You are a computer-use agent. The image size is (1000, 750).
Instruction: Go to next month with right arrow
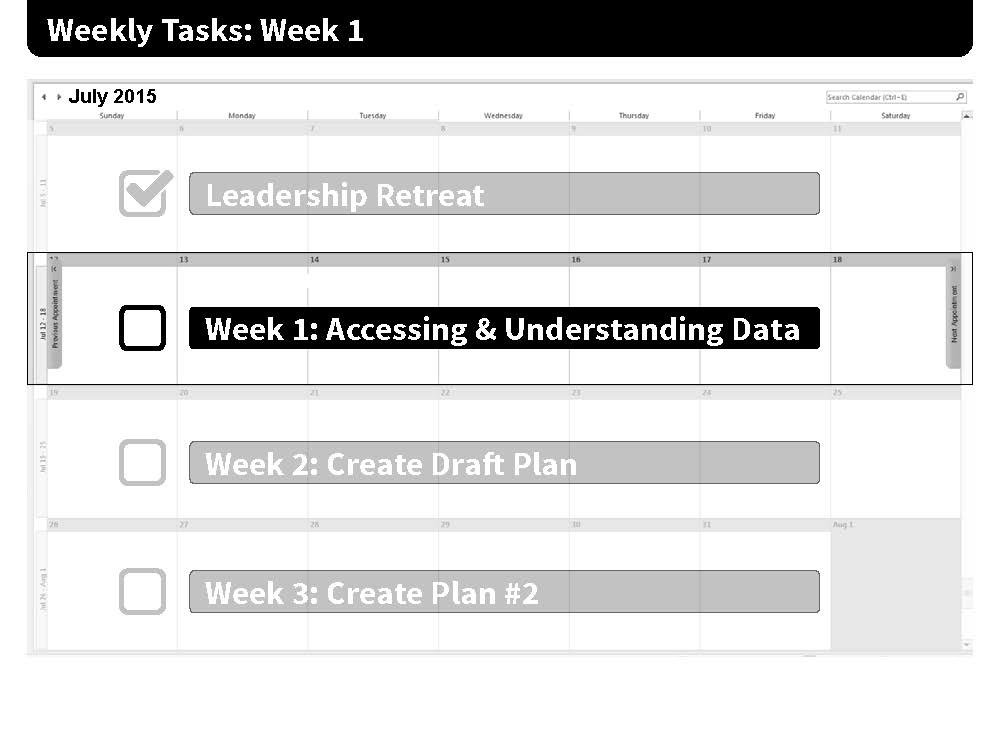click(59, 97)
